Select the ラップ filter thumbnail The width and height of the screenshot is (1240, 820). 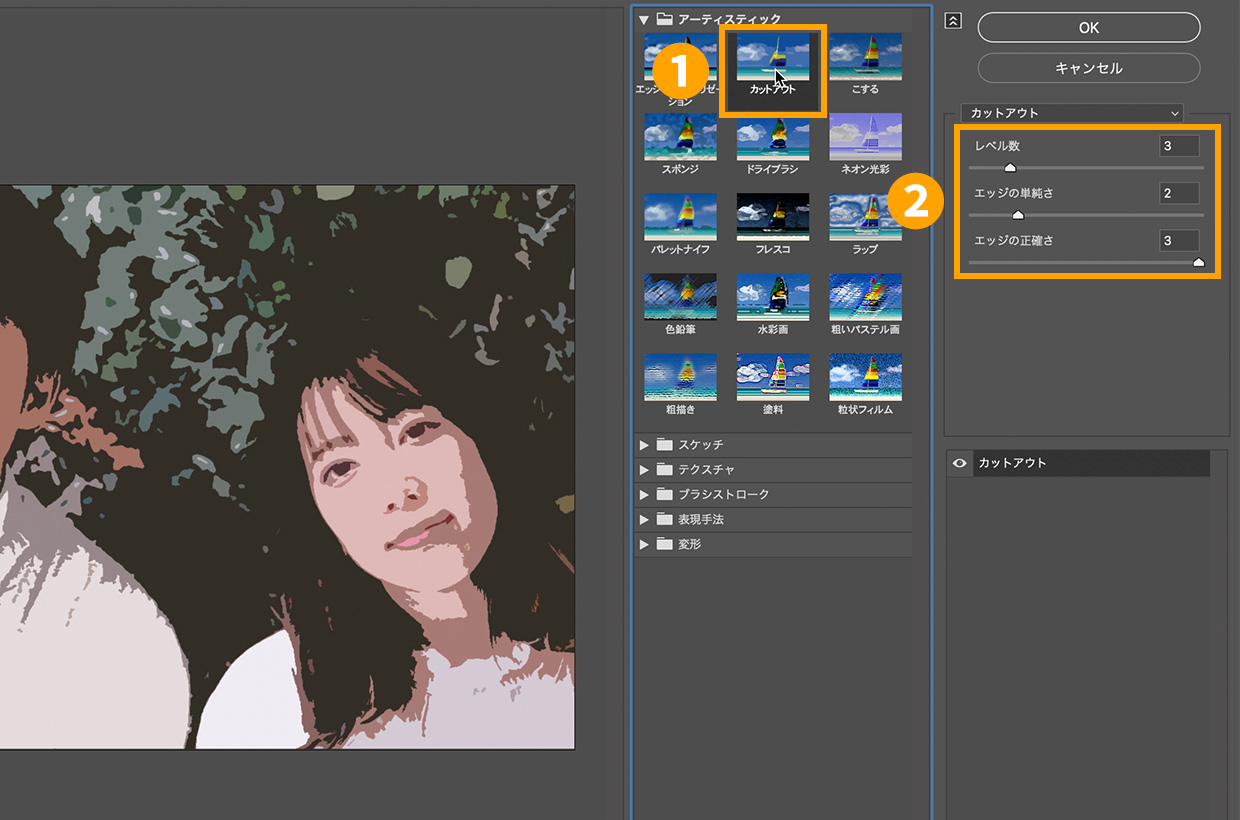[x=865, y=217]
